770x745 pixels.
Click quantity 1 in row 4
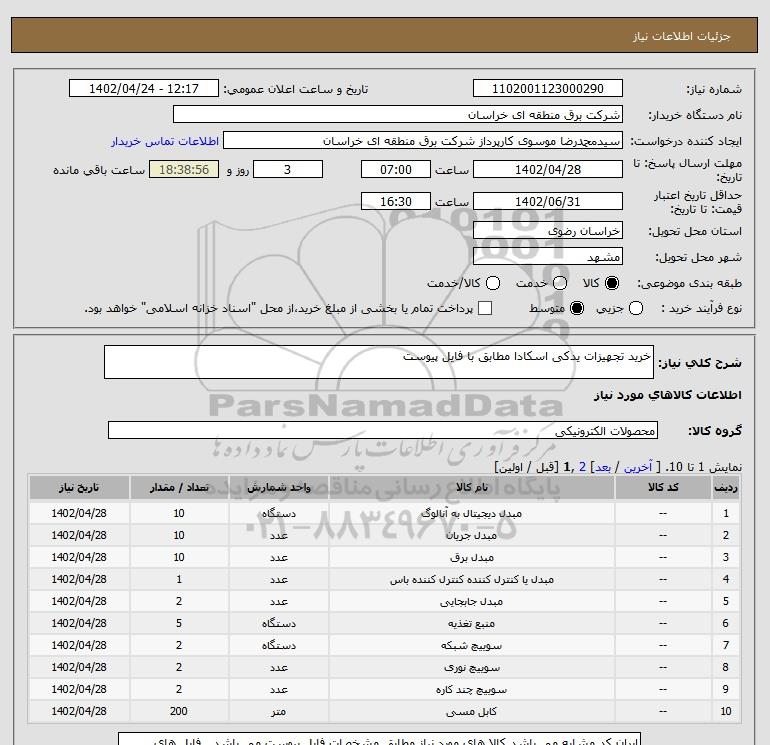click(x=179, y=579)
